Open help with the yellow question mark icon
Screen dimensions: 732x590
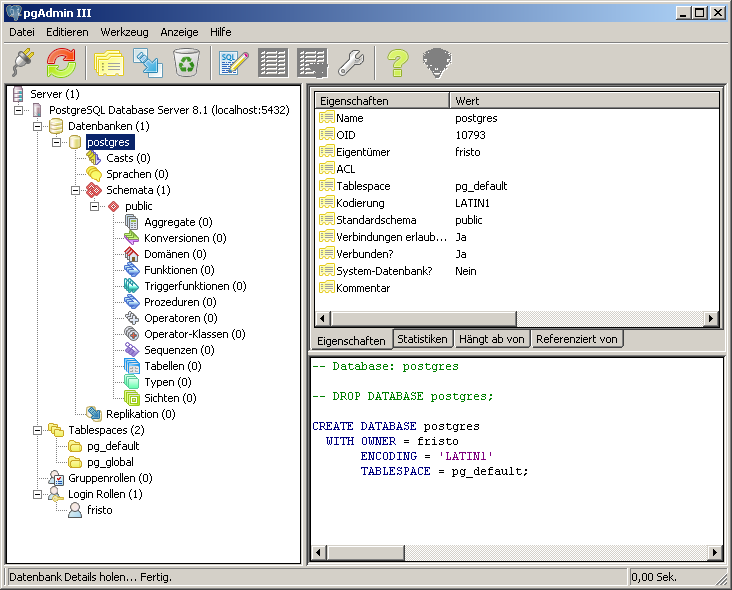(398, 63)
